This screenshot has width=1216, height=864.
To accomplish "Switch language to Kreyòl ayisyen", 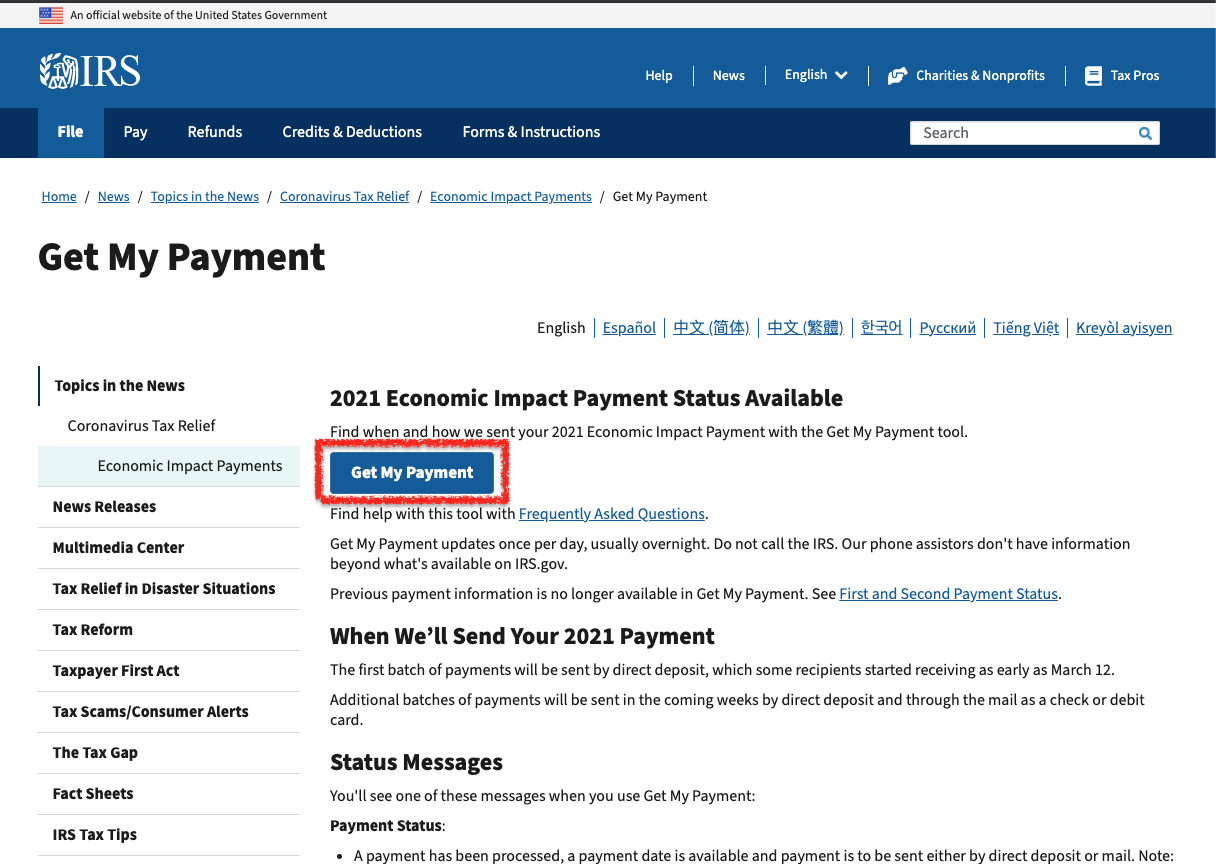I will coord(1124,328).
